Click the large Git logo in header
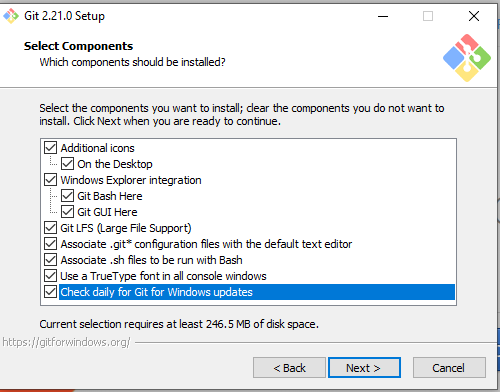The height and width of the screenshot is (392, 500). tap(467, 58)
